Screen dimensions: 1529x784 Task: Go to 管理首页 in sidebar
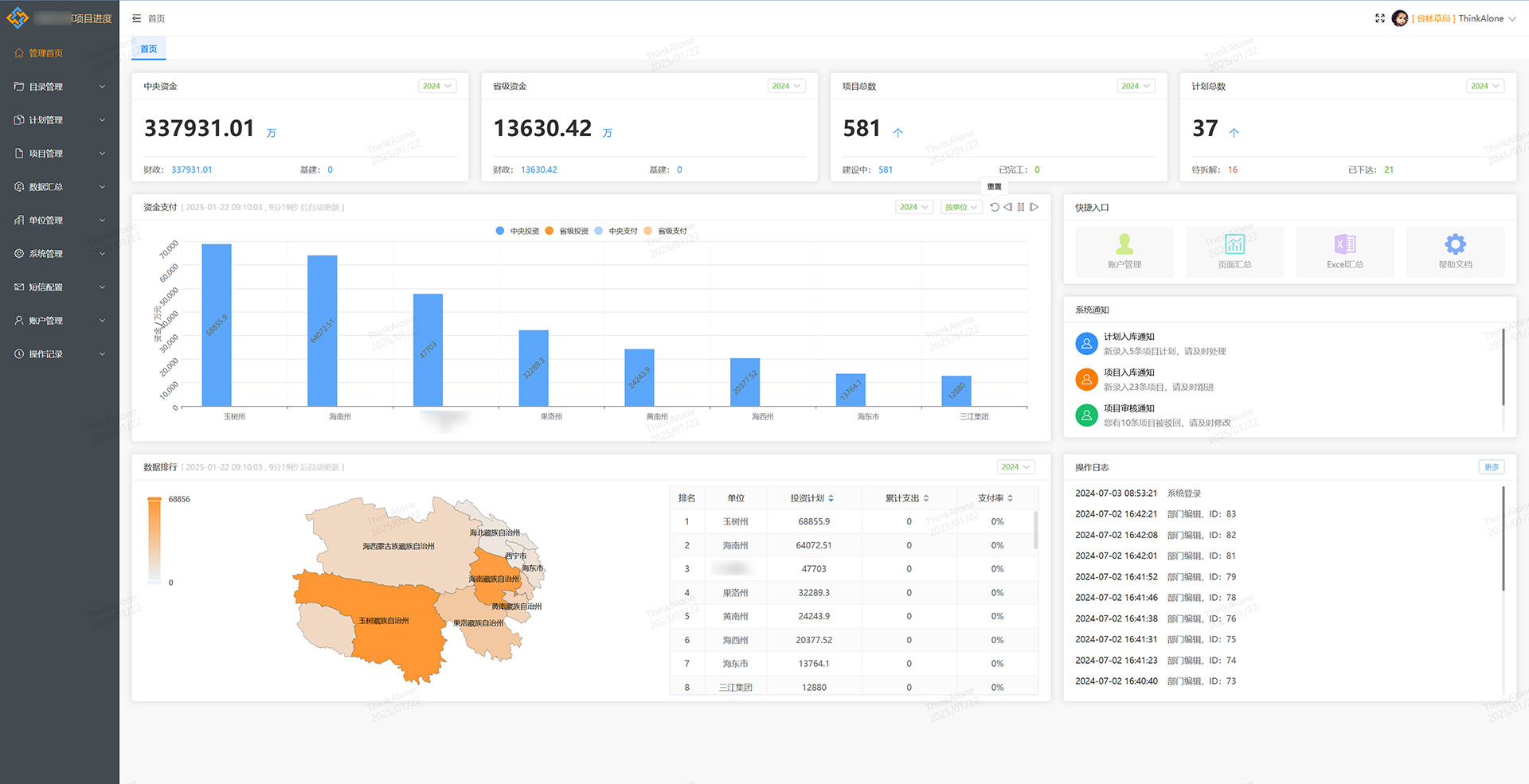[x=60, y=53]
